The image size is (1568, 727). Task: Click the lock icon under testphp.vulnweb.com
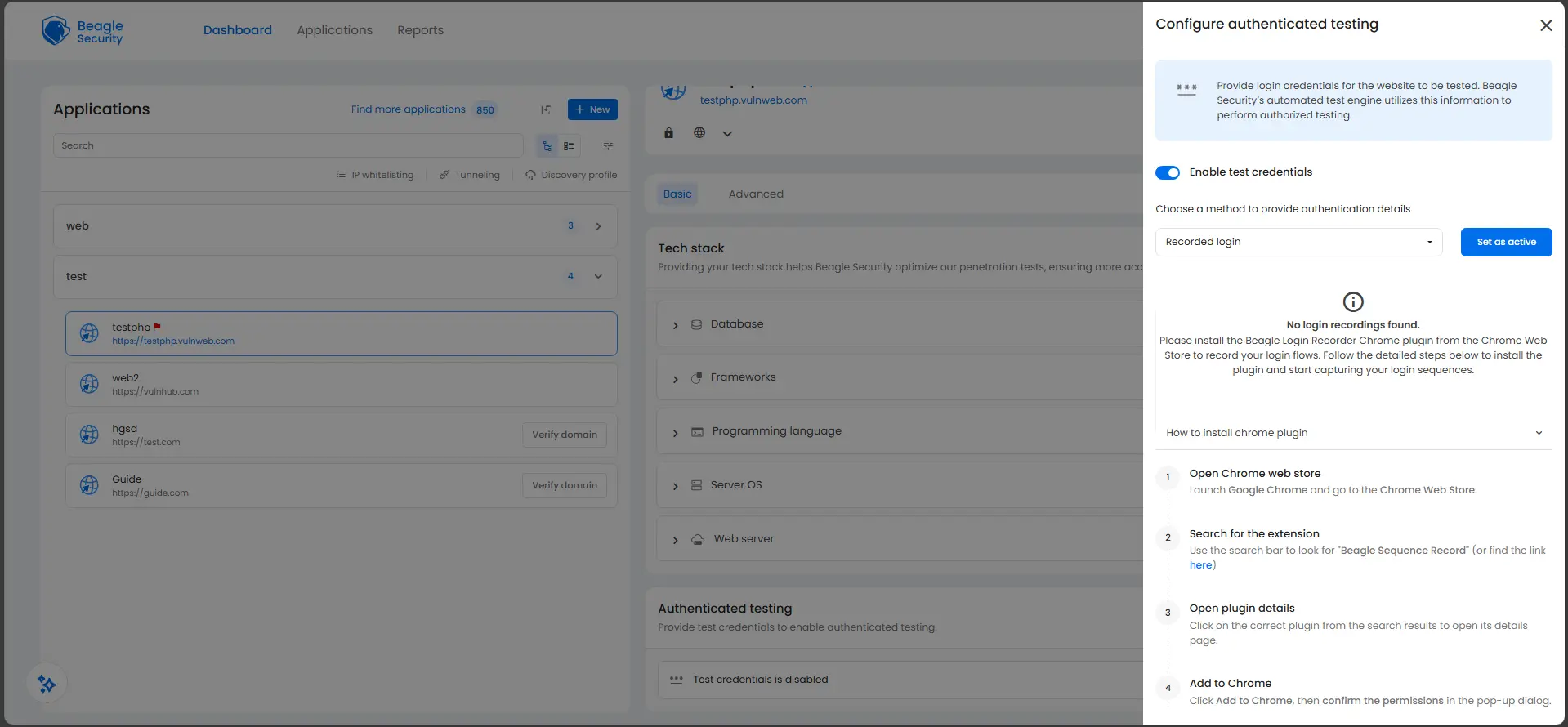pos(668,133)
